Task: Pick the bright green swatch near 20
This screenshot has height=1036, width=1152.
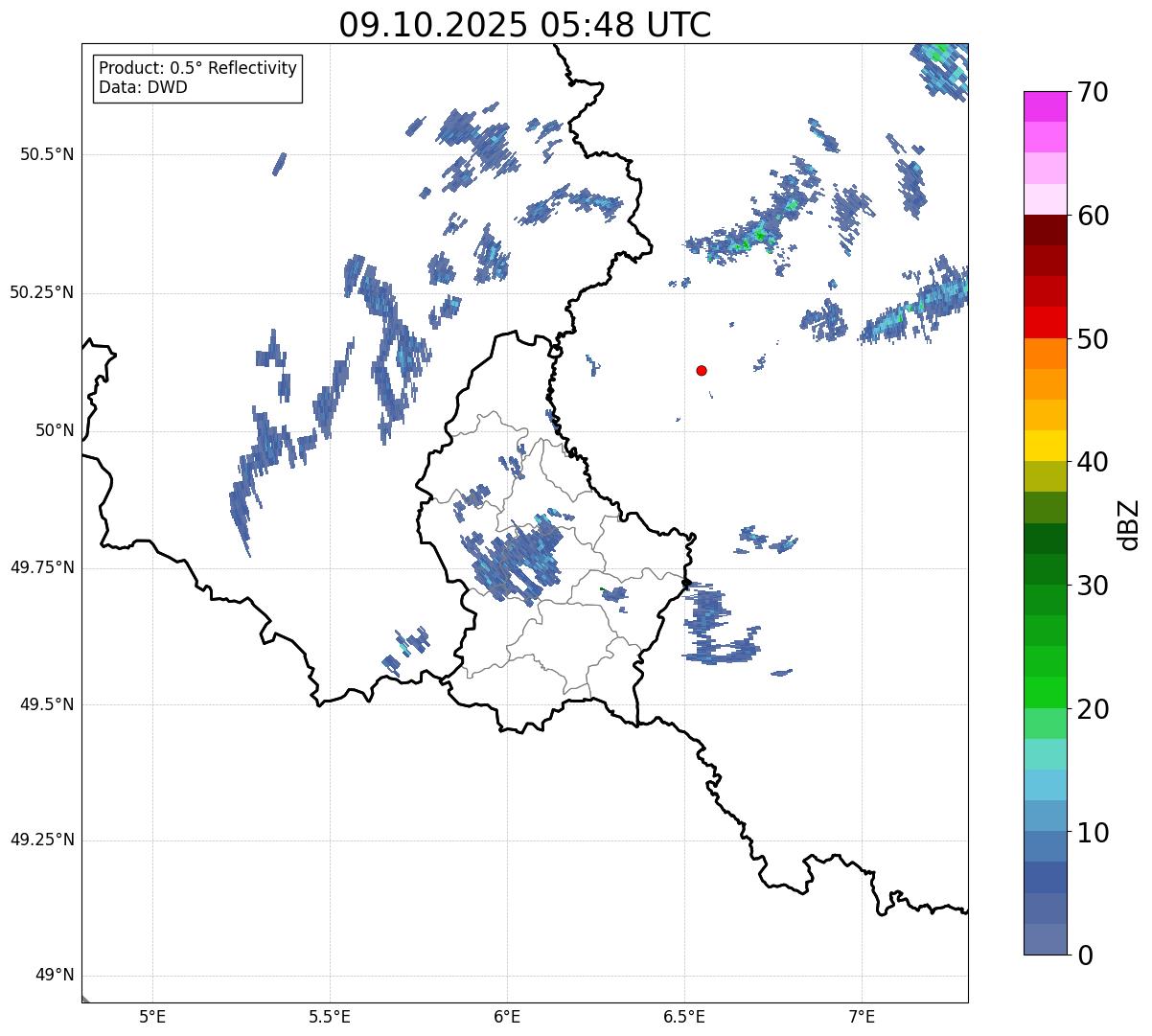Action: click(1046, 692)
